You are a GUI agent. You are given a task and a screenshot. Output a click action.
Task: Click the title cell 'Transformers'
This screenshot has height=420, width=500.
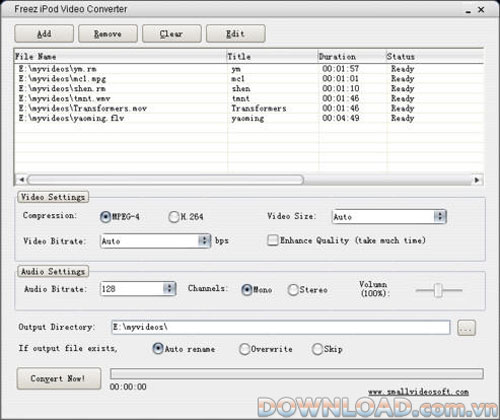tap(259, 108)
